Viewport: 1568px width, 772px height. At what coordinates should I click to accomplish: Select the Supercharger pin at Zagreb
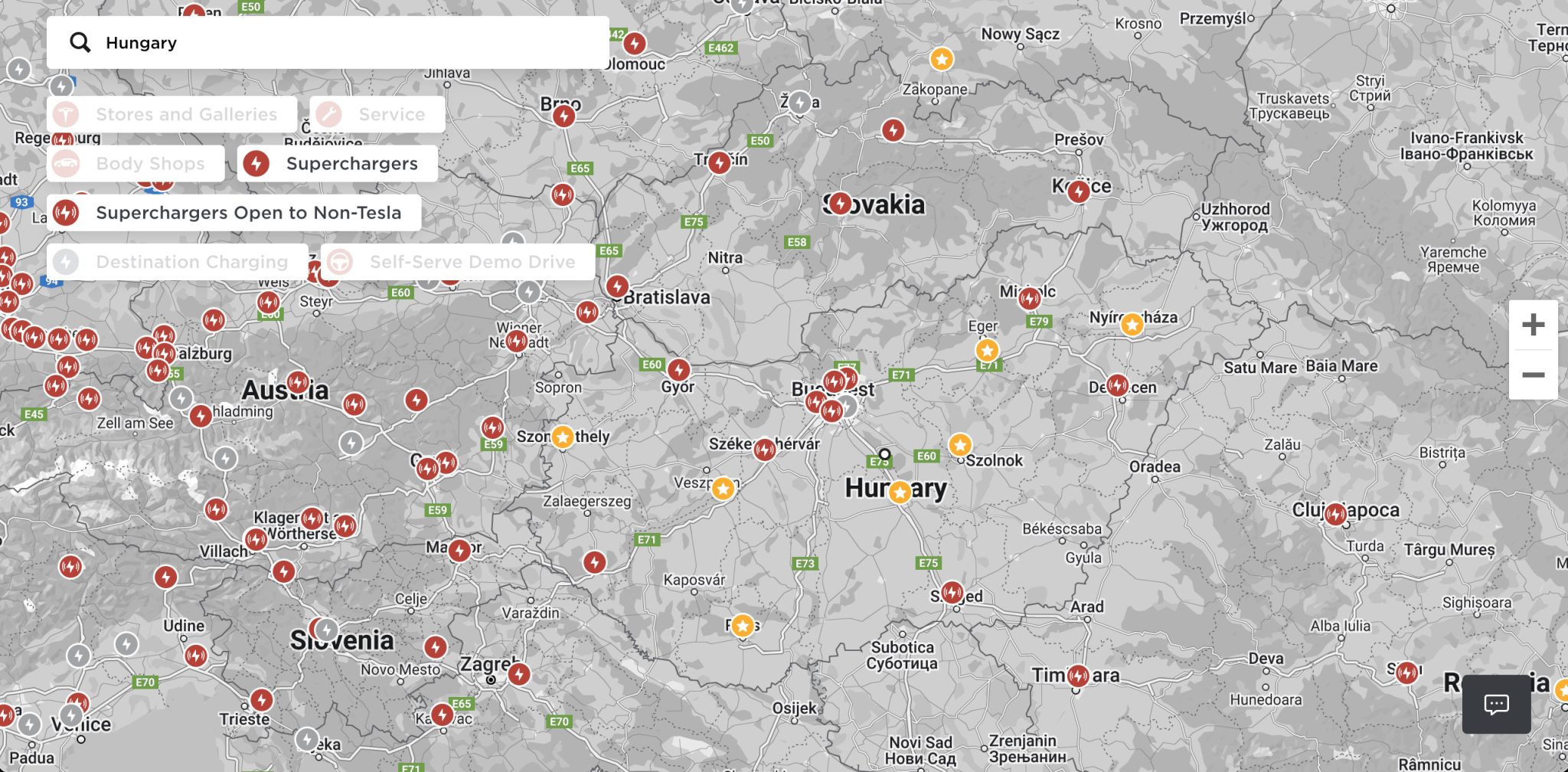[x=519, y=674]
